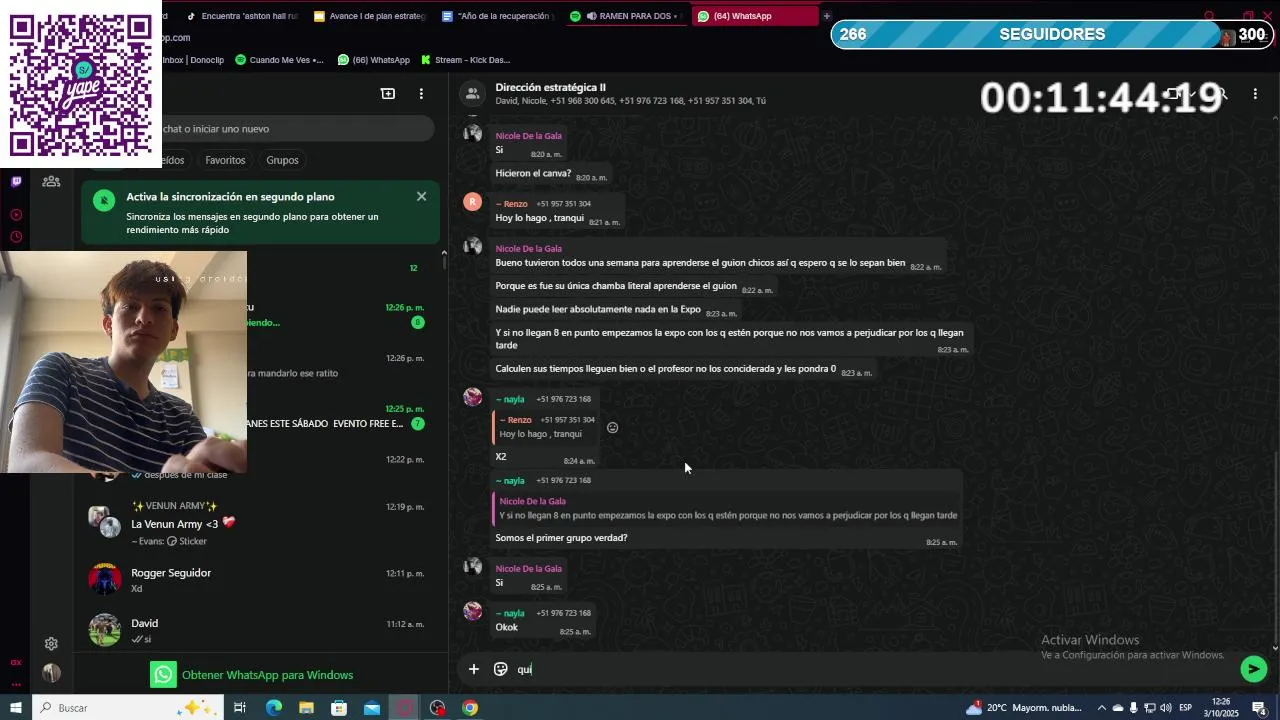Open Mail app from taskbar

click(372, 708)
